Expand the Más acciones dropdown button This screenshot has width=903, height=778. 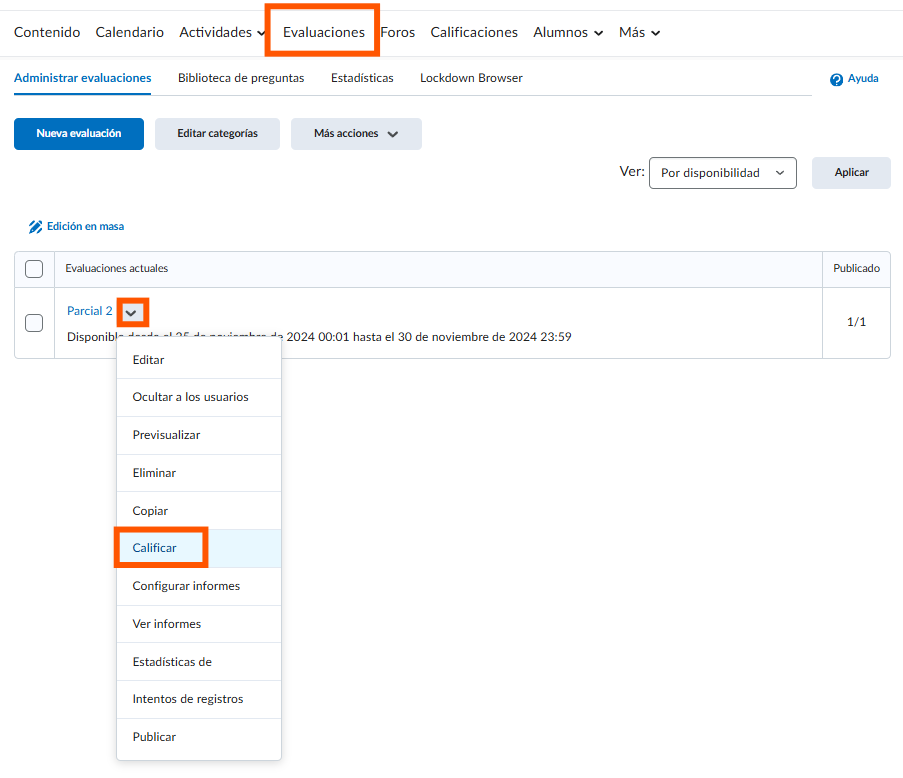point(356,134)
